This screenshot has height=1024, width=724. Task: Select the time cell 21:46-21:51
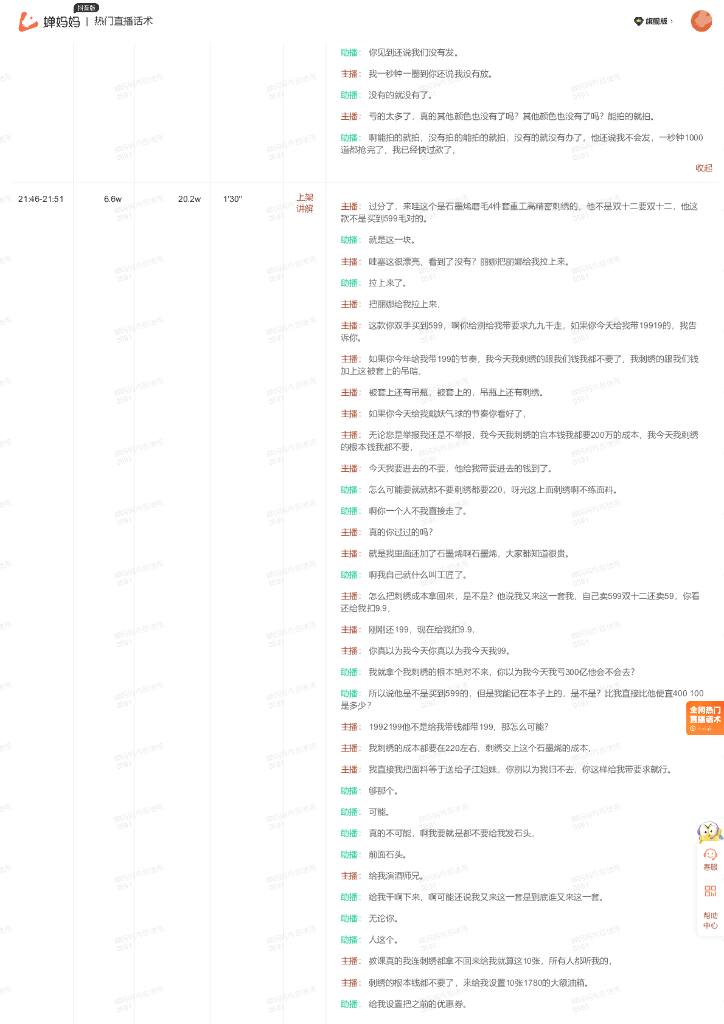(x=41, y=199)
